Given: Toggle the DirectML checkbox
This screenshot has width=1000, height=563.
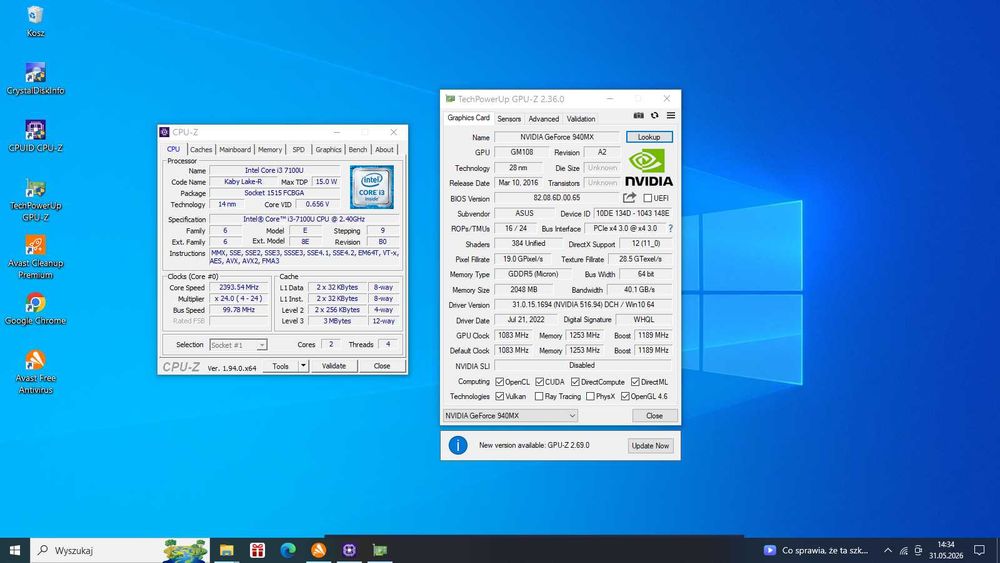Looking at the screenshot, I should point(635,382).
